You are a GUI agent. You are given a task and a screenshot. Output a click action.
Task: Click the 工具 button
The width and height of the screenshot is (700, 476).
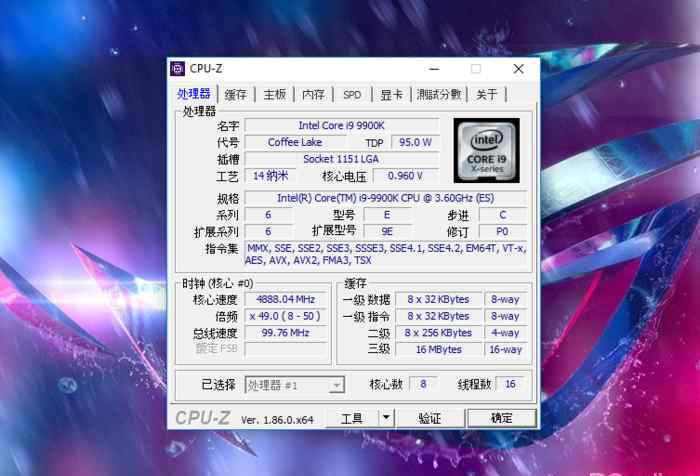click(x=352, y=418)
